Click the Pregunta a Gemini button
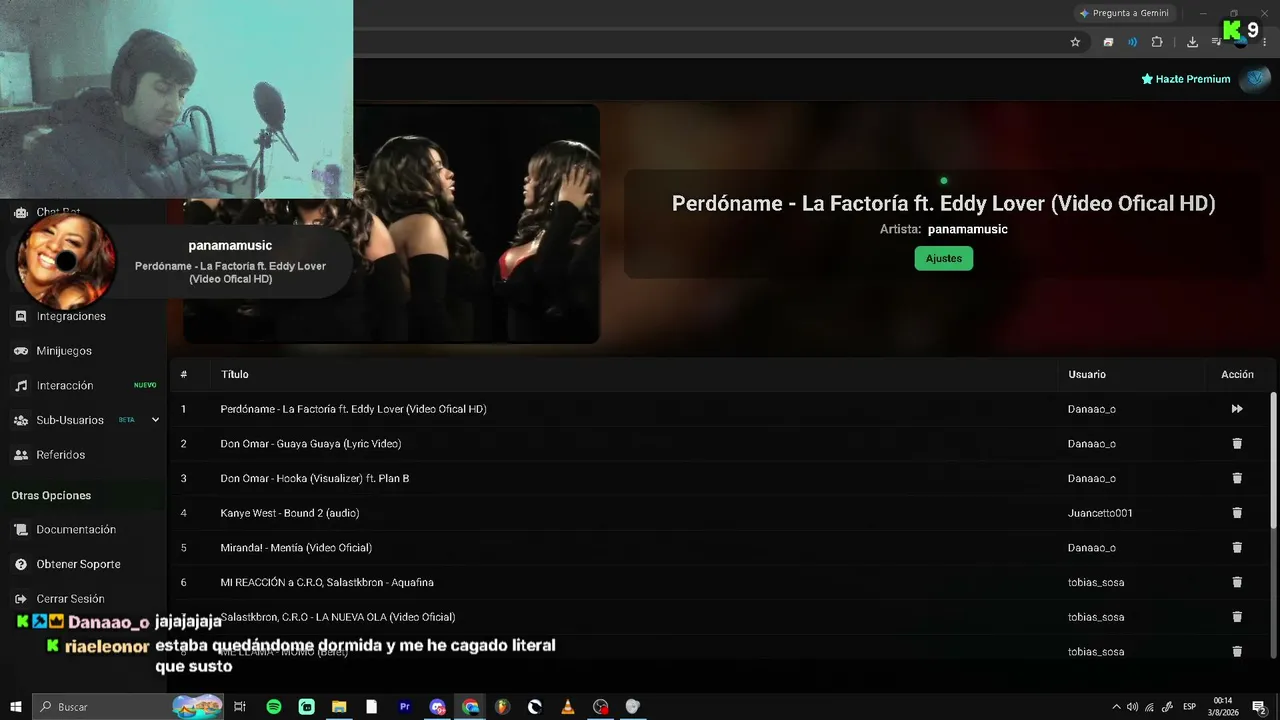The height and width of the screenshot is (720, 1280). (x=1124, y=13)
